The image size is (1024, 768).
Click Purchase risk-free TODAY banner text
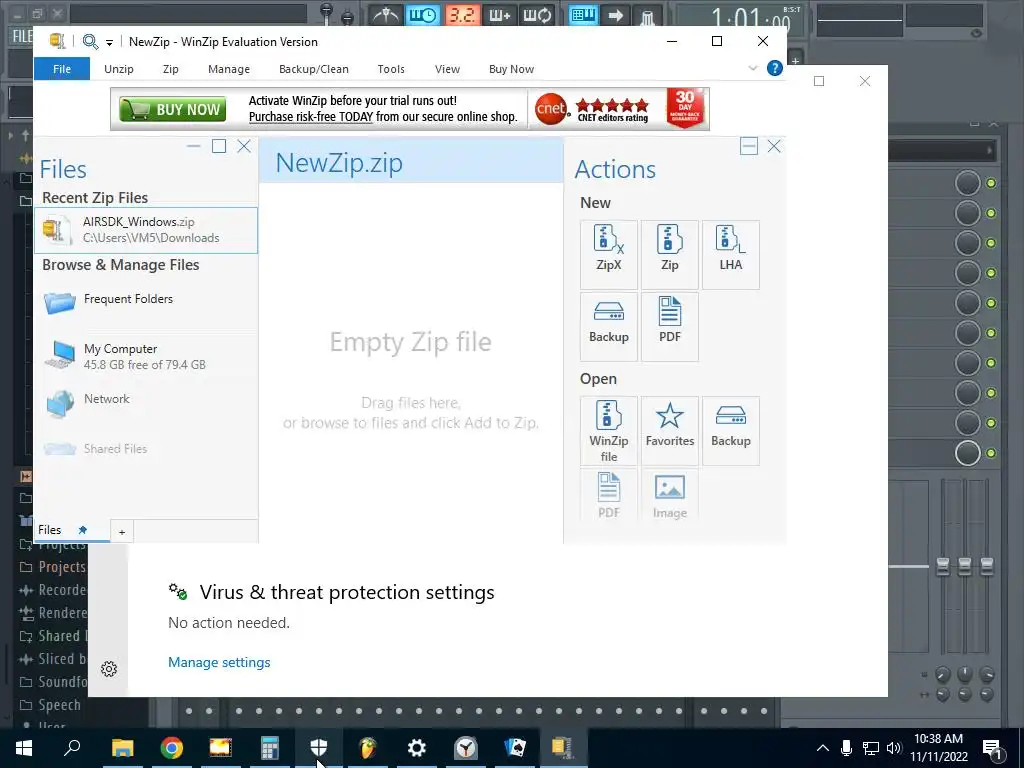click(311, 117)
